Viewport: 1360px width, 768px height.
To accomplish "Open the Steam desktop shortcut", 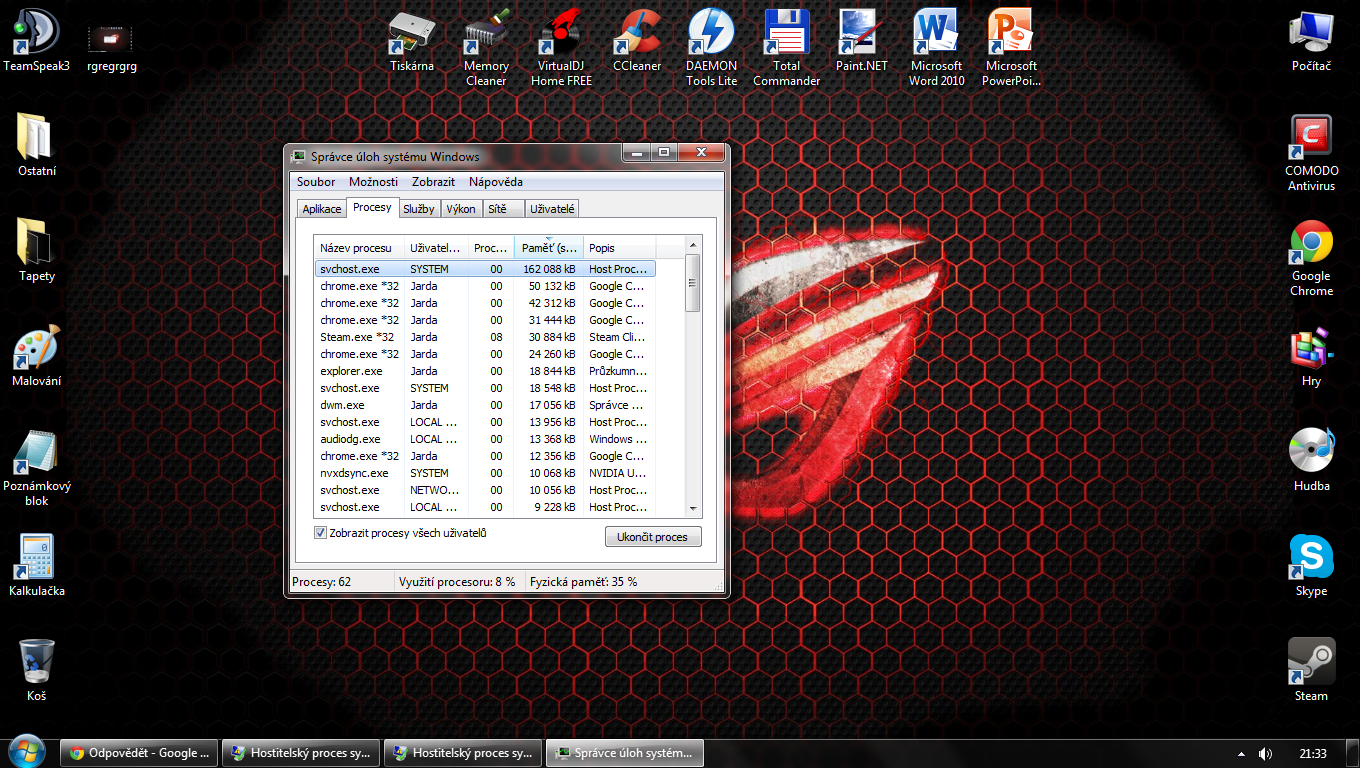I will click(1311, 664).
